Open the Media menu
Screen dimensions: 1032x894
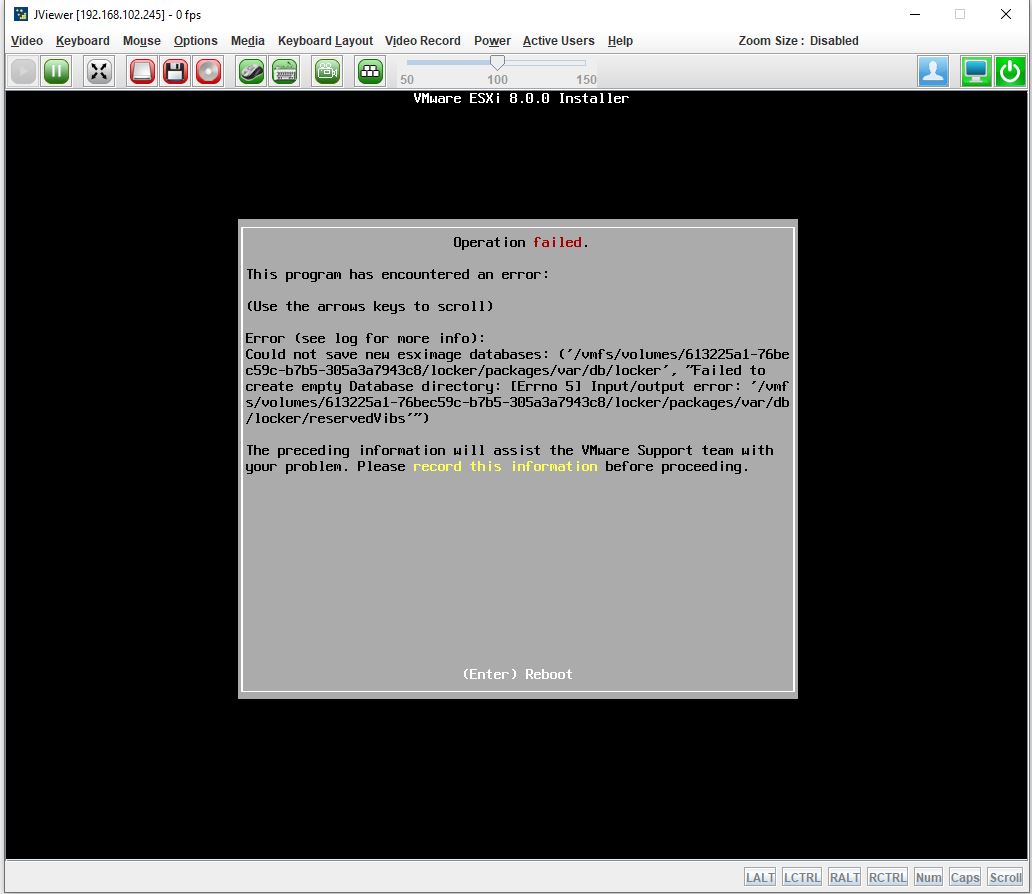pyautogui.click(x=247, y=41)
